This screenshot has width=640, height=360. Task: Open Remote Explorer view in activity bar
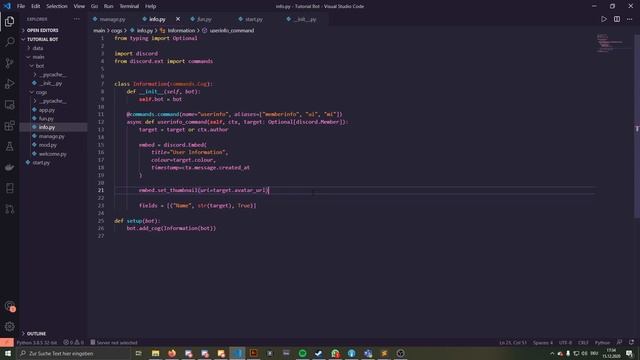click(x=9, y=104)
